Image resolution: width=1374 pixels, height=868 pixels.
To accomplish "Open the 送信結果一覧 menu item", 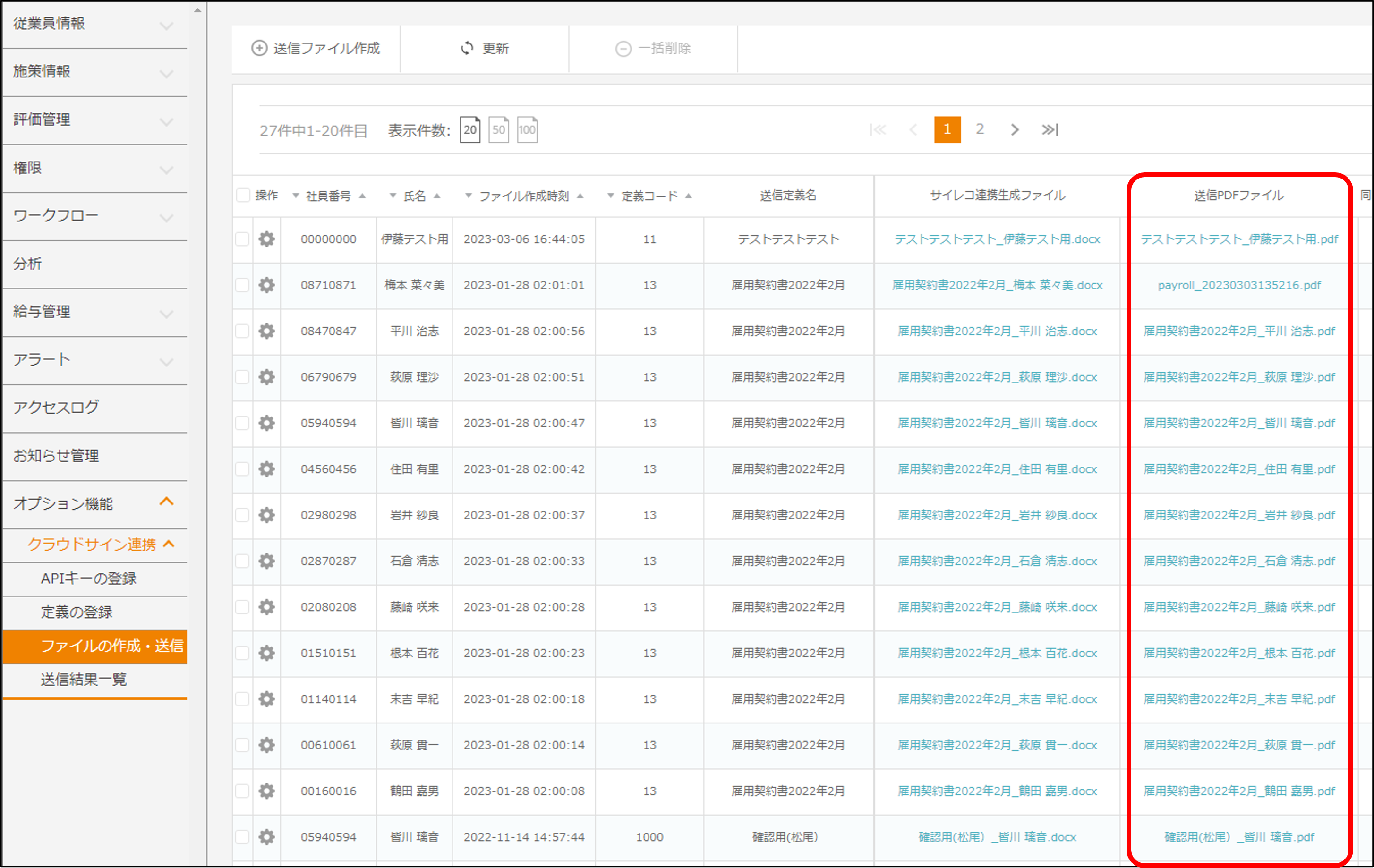I will (83, 680).
